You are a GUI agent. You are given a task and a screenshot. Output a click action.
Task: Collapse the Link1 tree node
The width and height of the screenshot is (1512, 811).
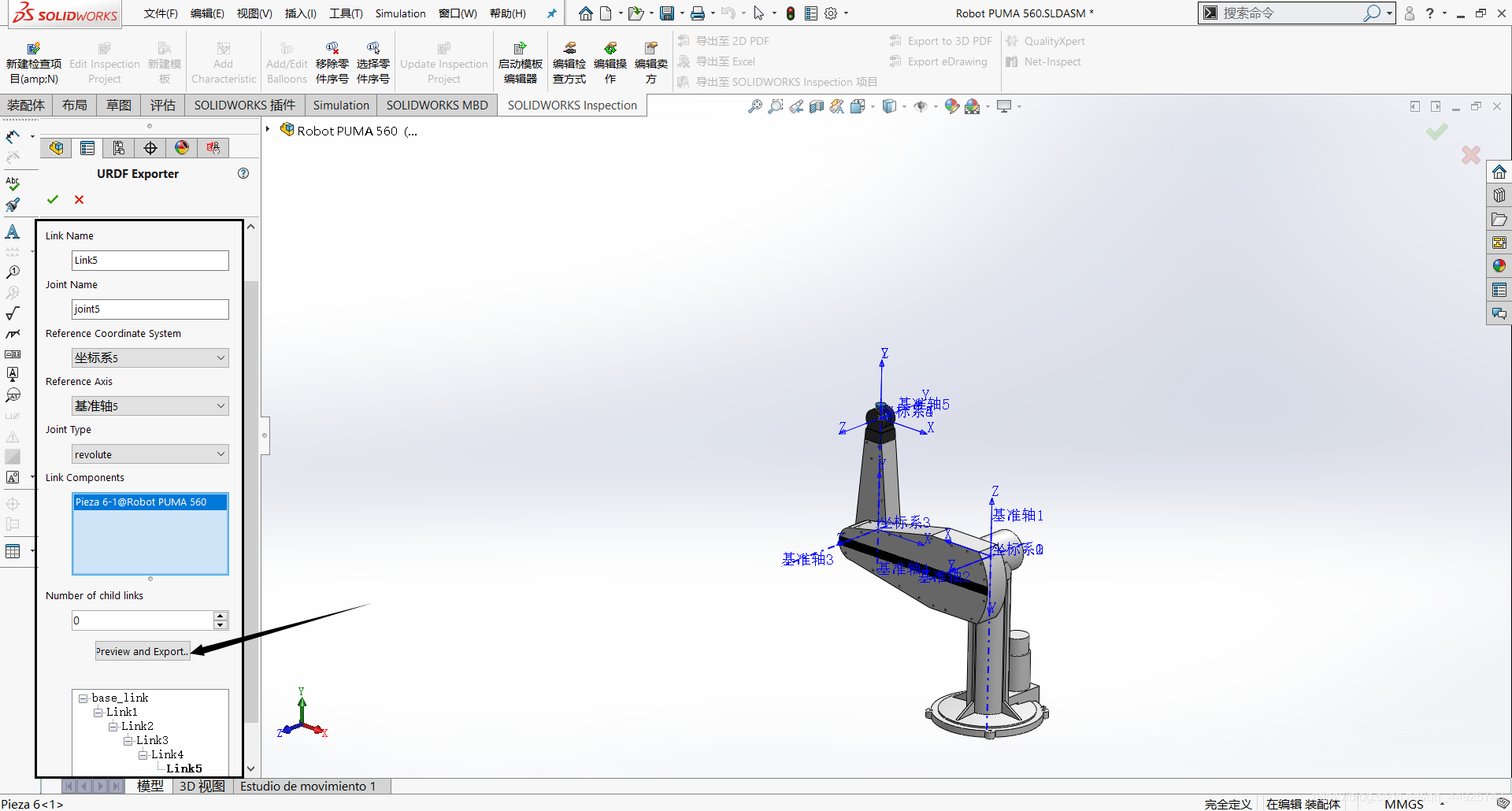(x=98, y=713)
